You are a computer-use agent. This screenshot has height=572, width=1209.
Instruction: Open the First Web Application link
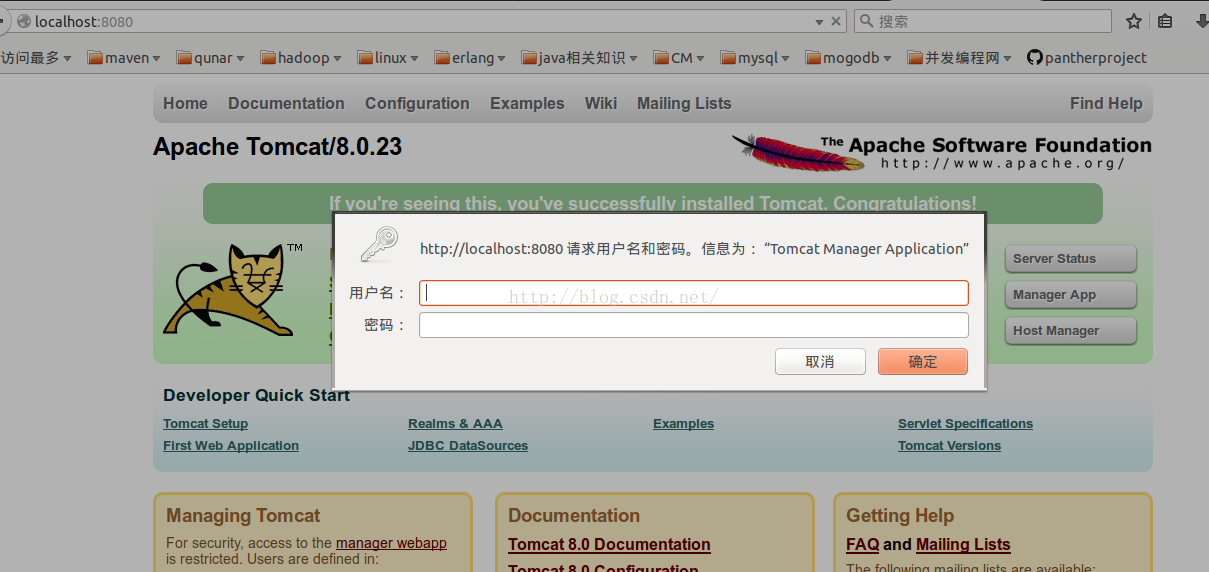point(231,446)
